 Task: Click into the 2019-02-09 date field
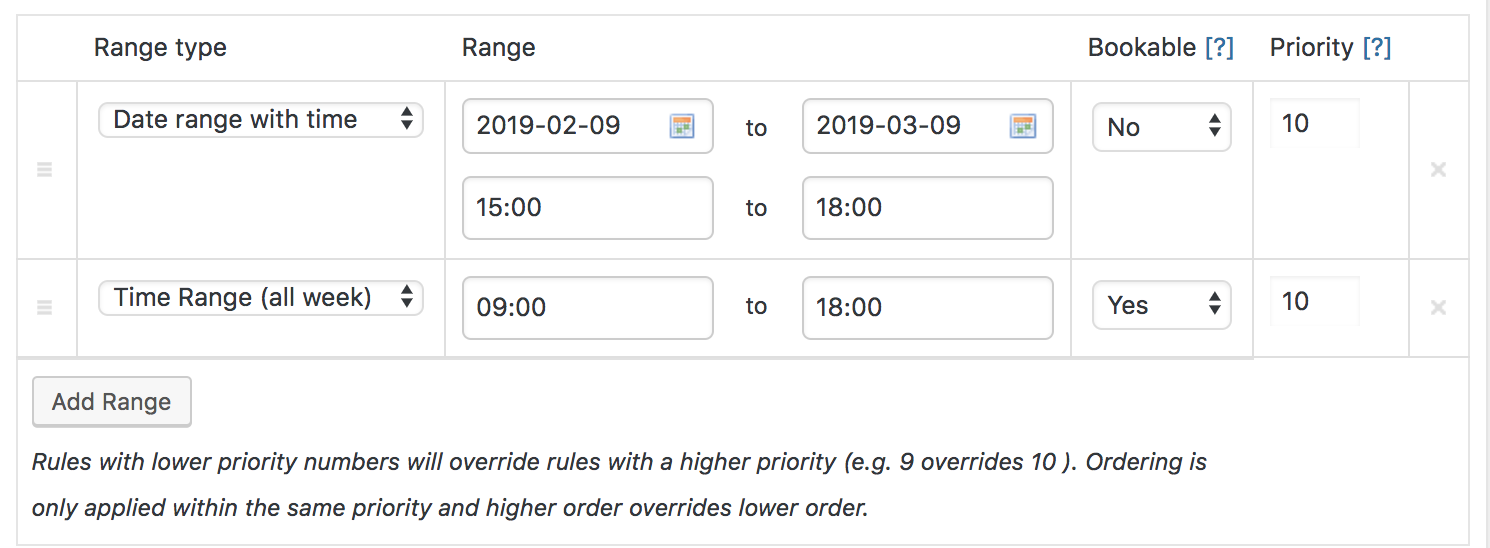(588, 126)
